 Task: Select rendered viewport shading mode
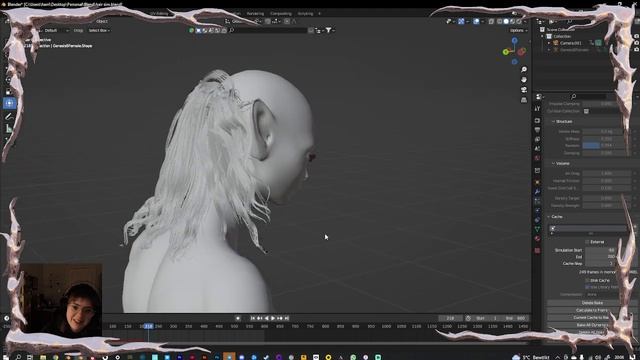point(519,21)
